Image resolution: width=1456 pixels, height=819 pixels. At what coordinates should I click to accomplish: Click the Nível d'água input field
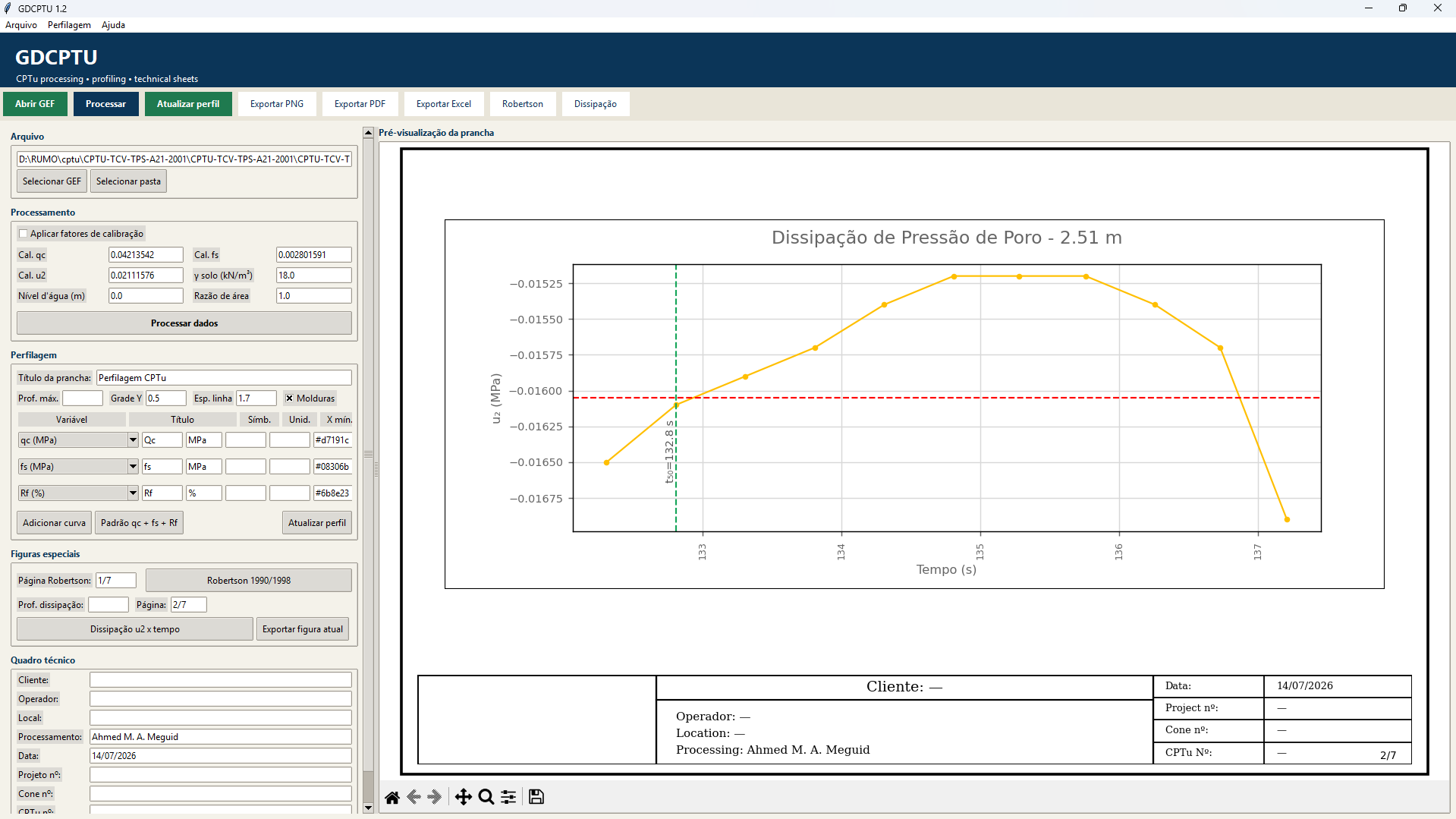click(146, 296)
